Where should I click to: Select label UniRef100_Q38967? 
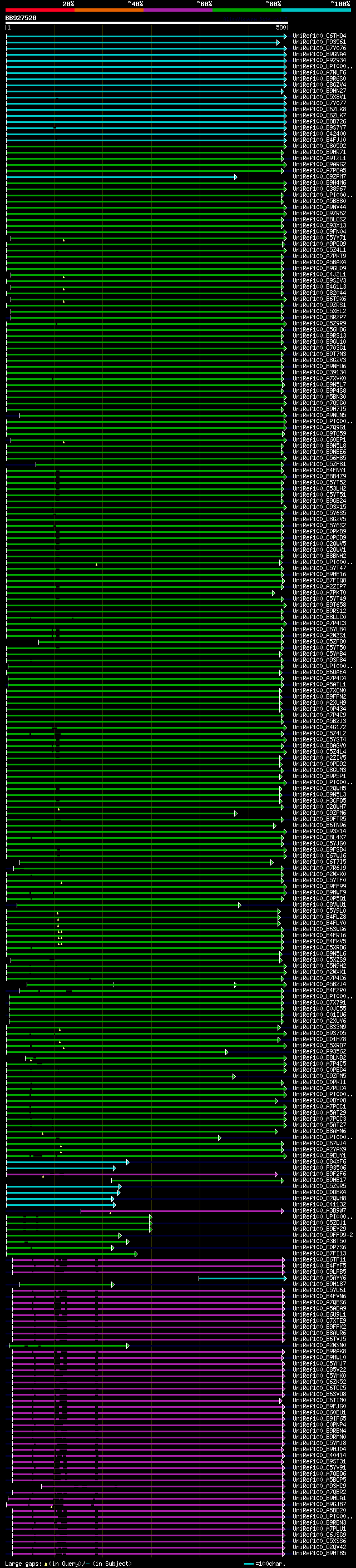pos(319,189)
